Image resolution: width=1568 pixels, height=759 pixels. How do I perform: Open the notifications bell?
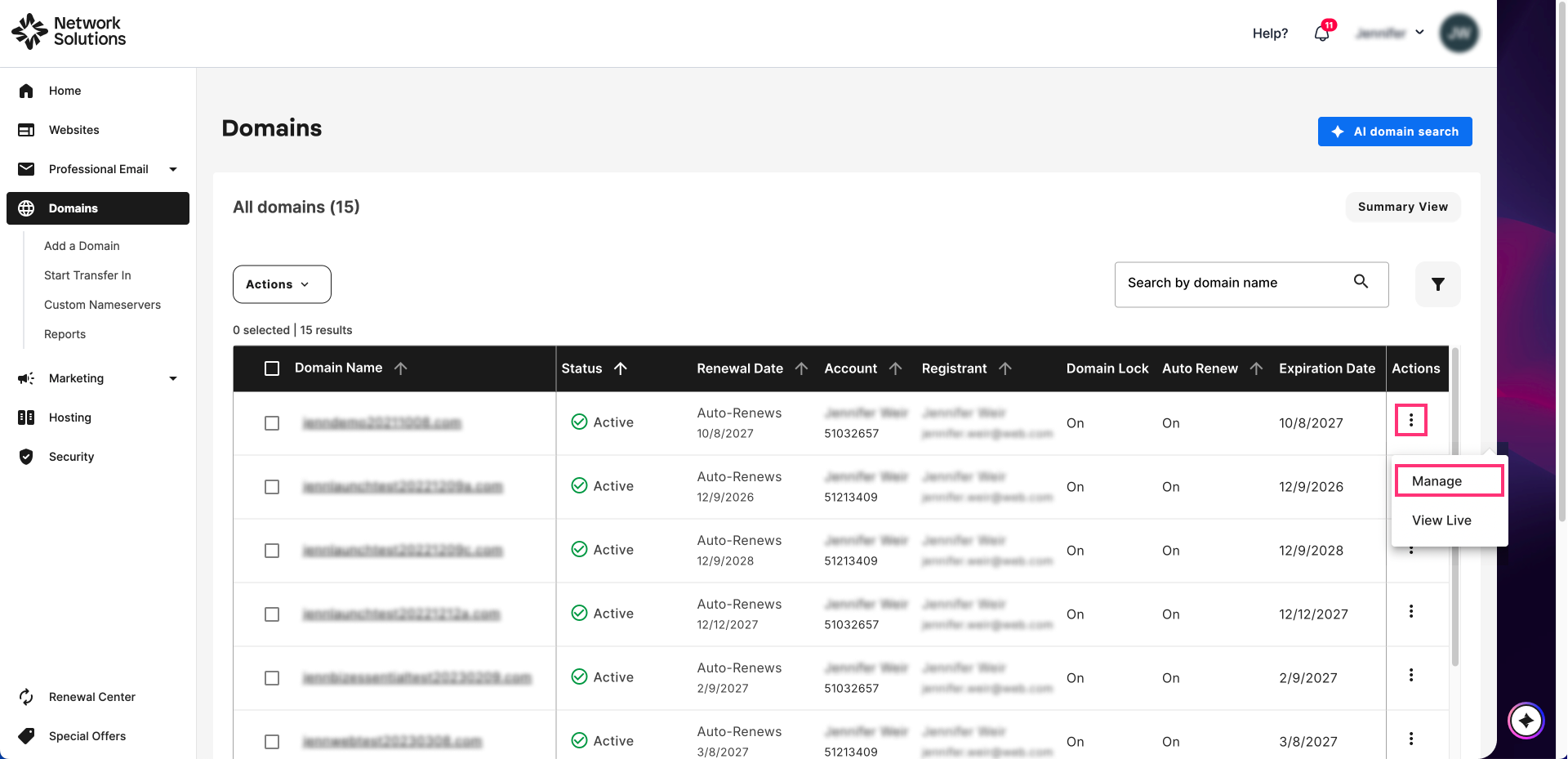coord(1322,33)
